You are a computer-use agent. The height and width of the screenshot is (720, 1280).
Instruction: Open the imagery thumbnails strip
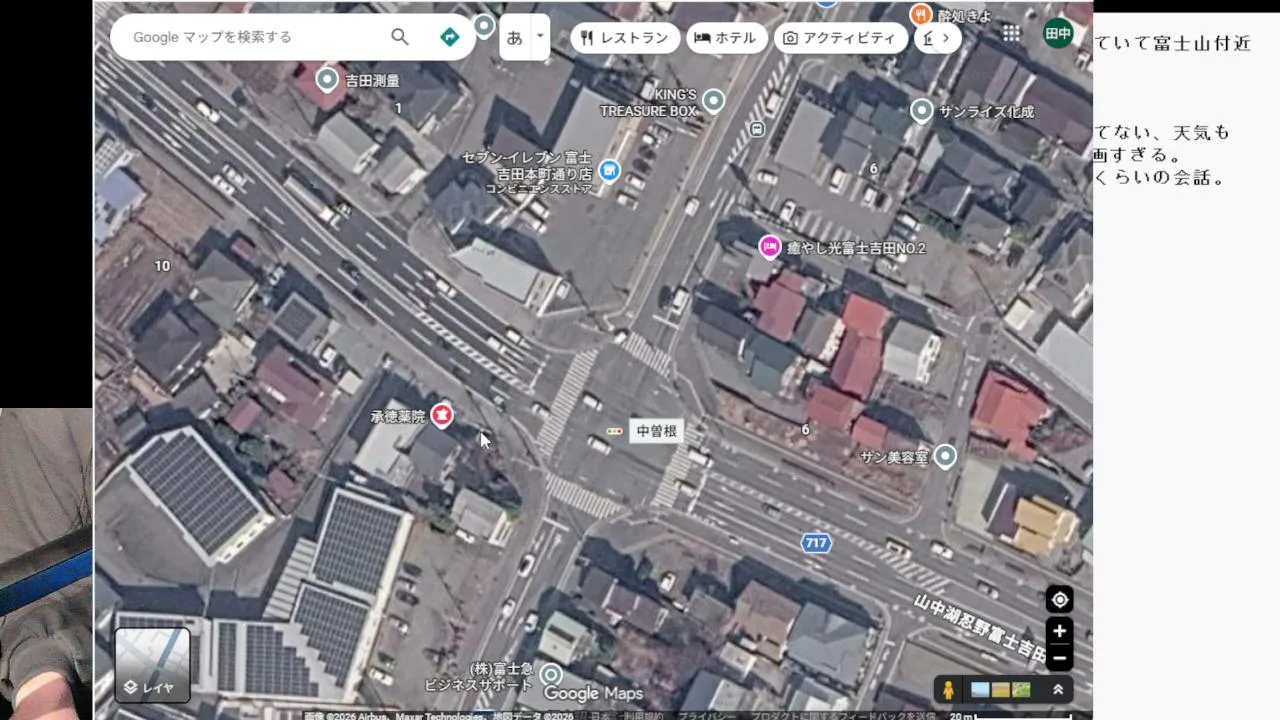coord(1000,690)
